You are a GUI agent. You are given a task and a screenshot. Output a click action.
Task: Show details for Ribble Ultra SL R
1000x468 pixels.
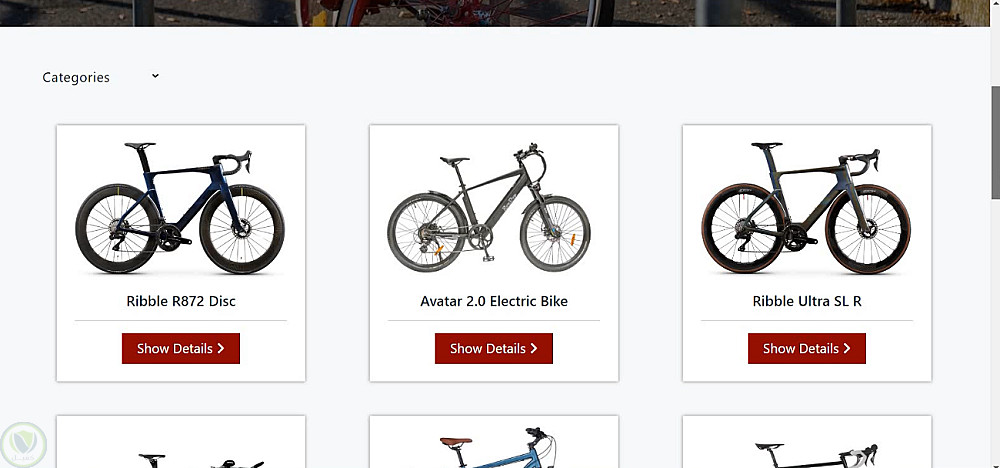[806, 349]
